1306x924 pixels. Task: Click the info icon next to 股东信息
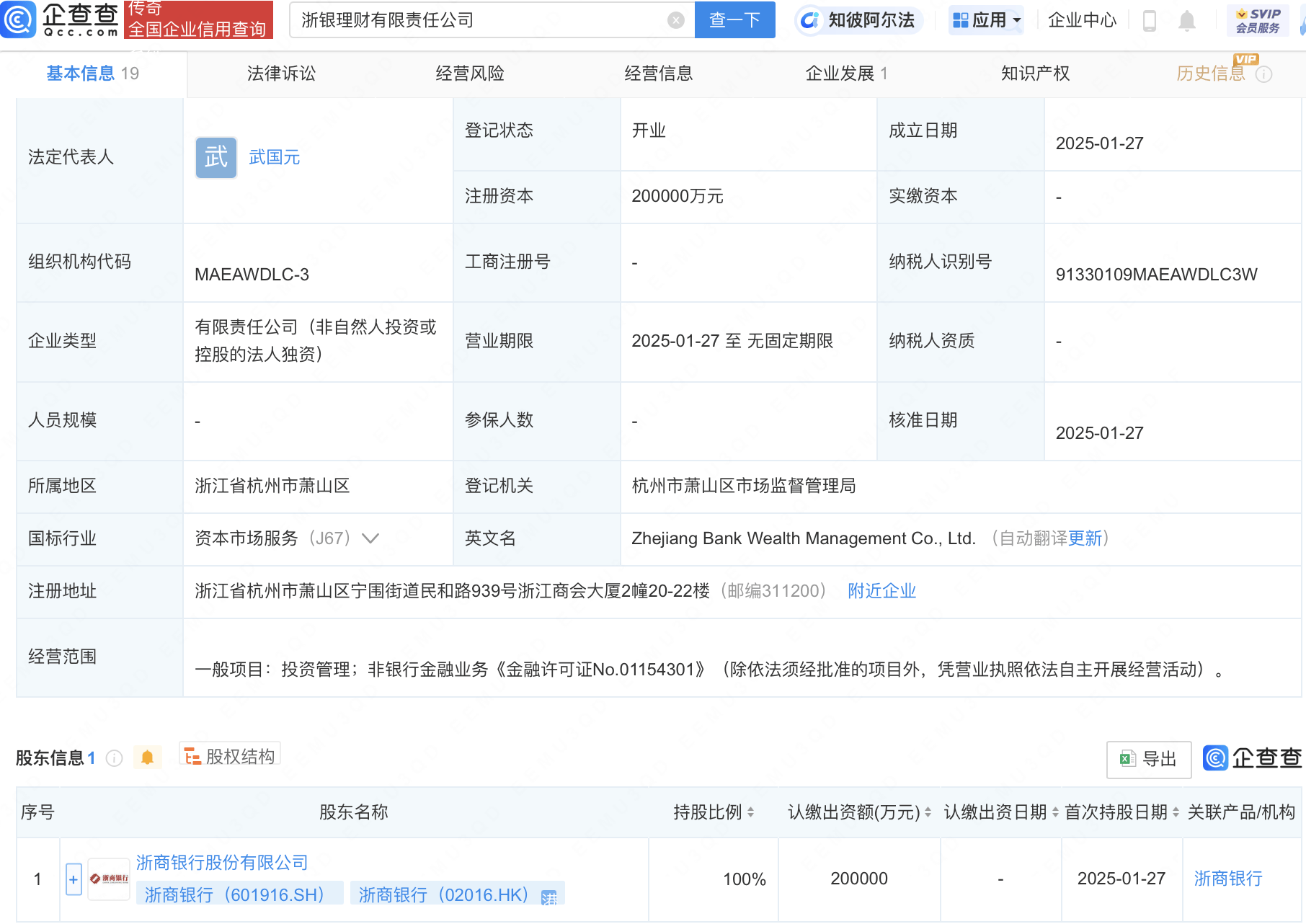(114, 758)
